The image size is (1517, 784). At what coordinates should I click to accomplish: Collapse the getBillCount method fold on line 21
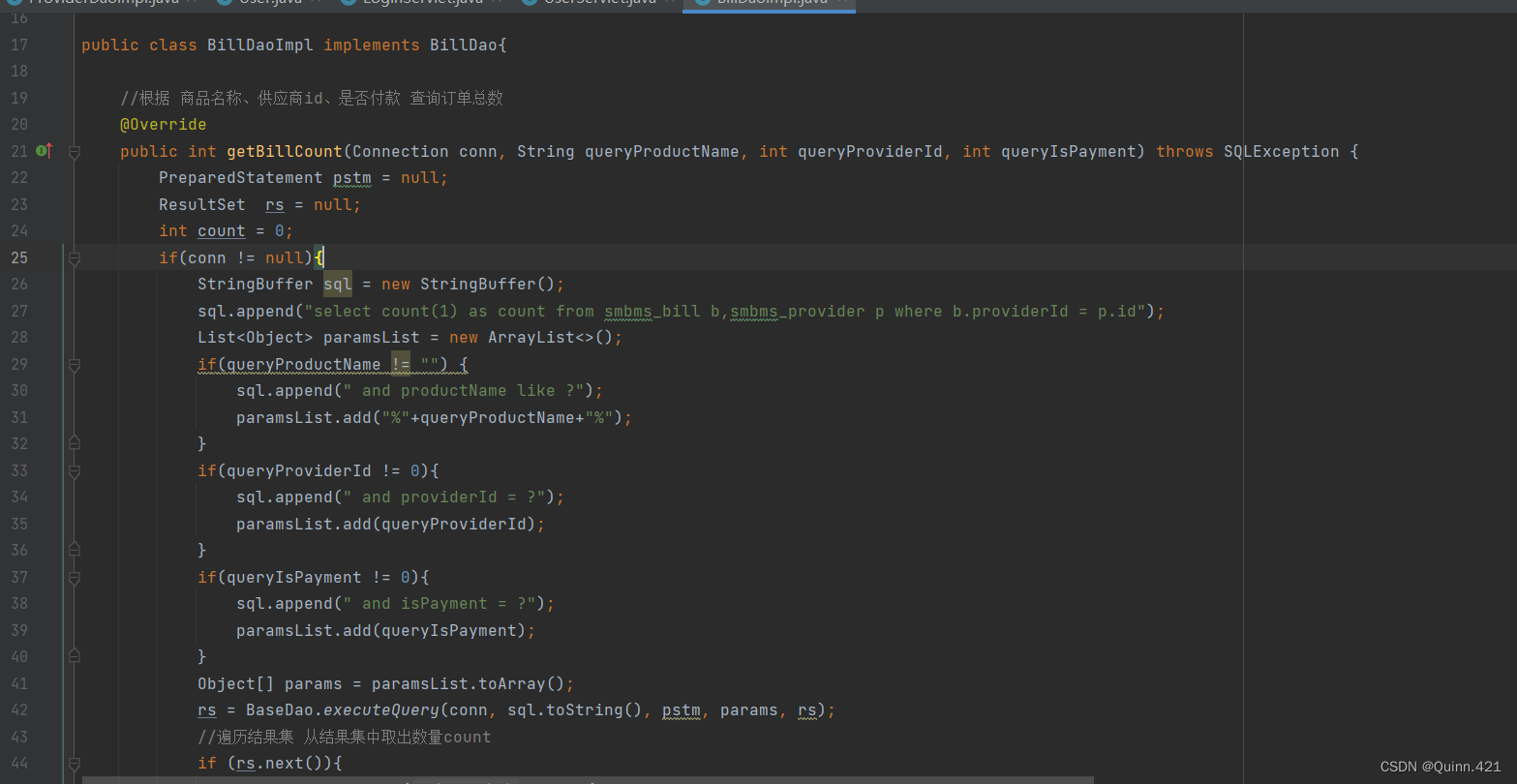click(x=75, y=152)
